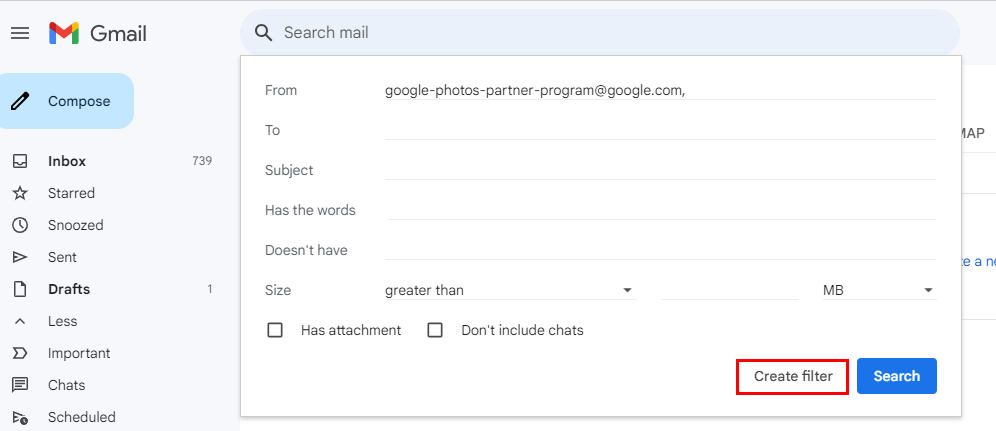
Task: Open the size comparison 'greater than' dropdown
Action: pyautogui.click(x=509, y=290)
